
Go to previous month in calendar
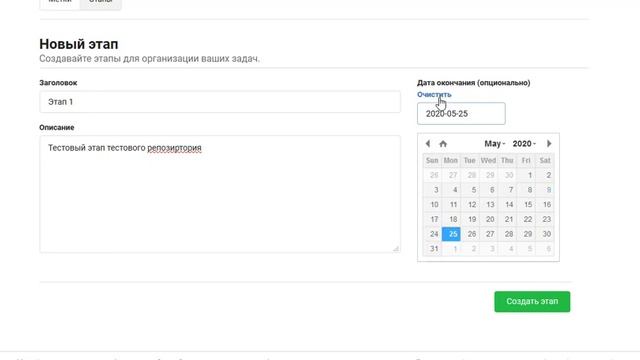(427, 144)
